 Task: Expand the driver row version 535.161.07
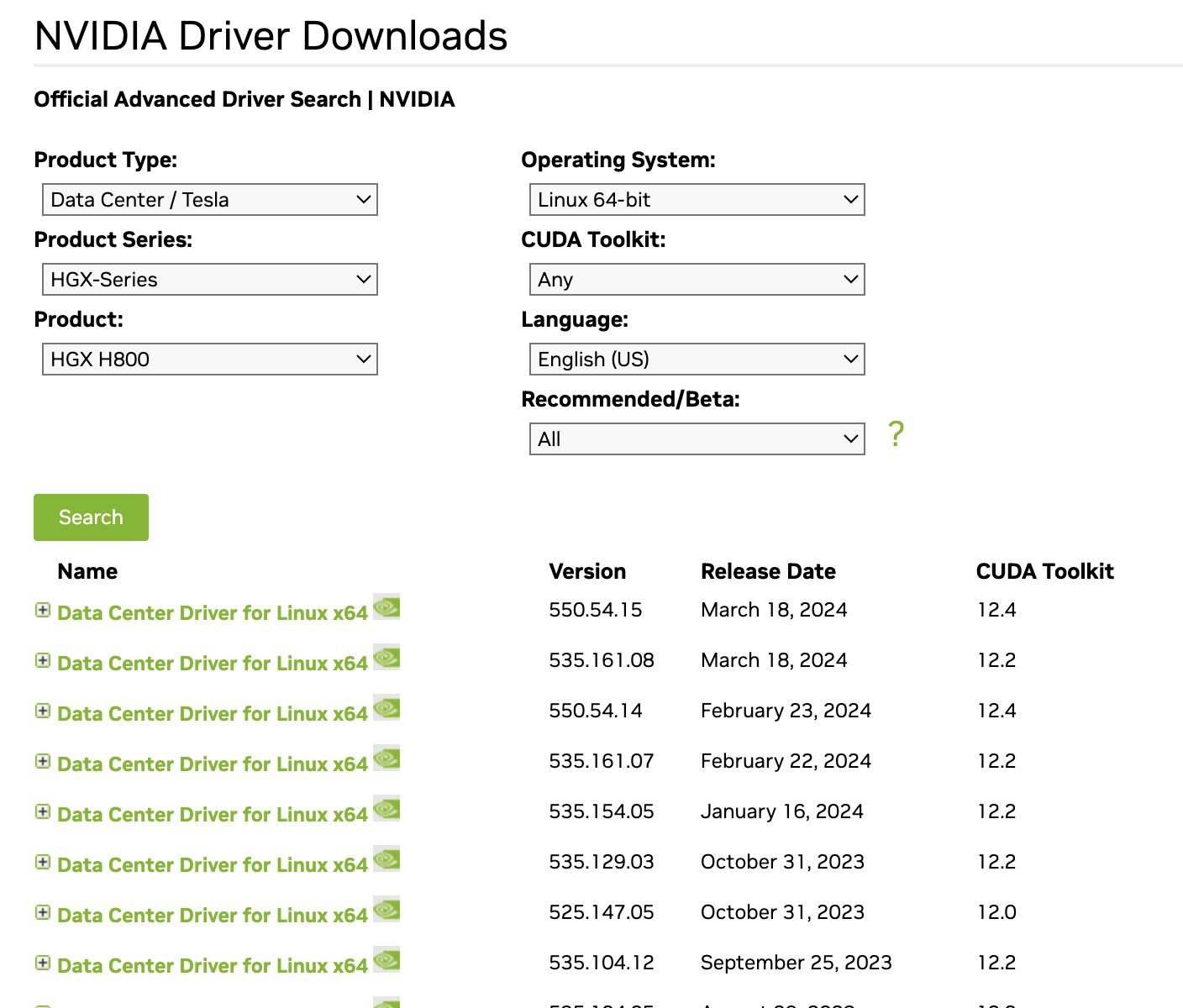click(43, 762)
